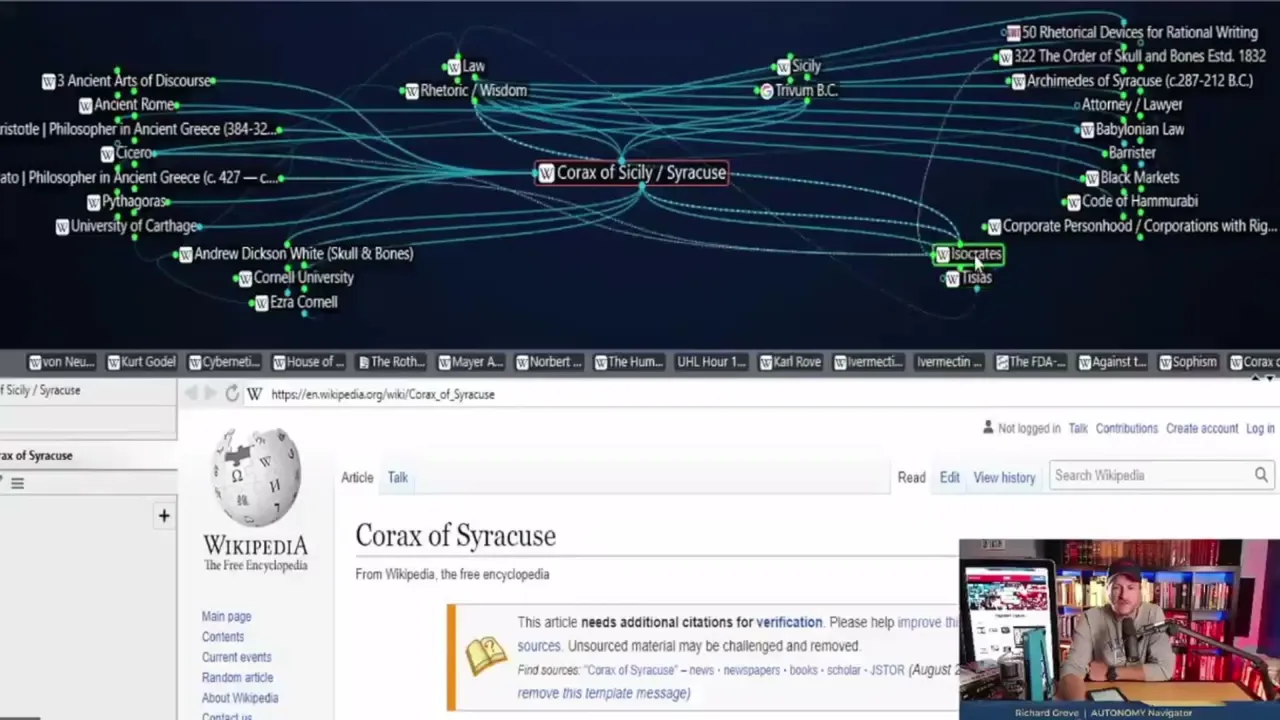Viewport: 1280px width, 720px height.
Task: Open the Talk link beside Contributions
Action: pyautogui.click(x=1078, y=428)
